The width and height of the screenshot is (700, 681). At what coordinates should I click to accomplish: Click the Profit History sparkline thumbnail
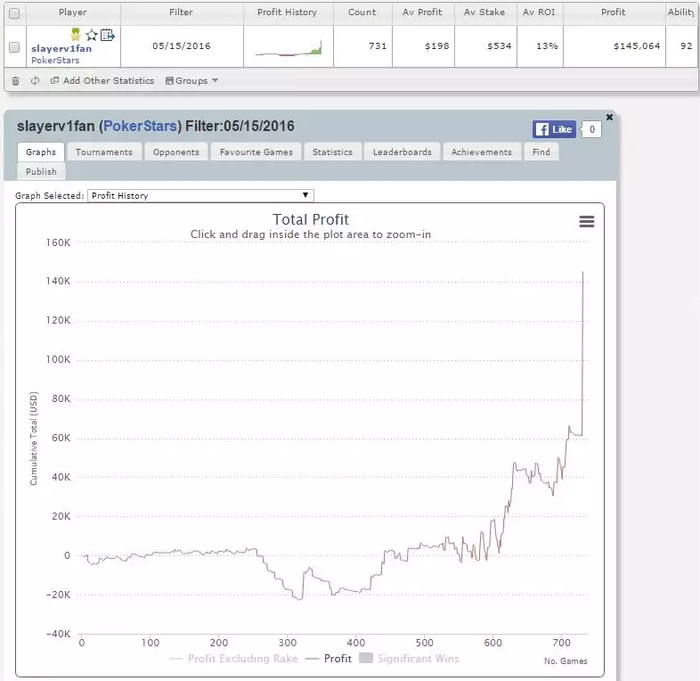[288, 47]
